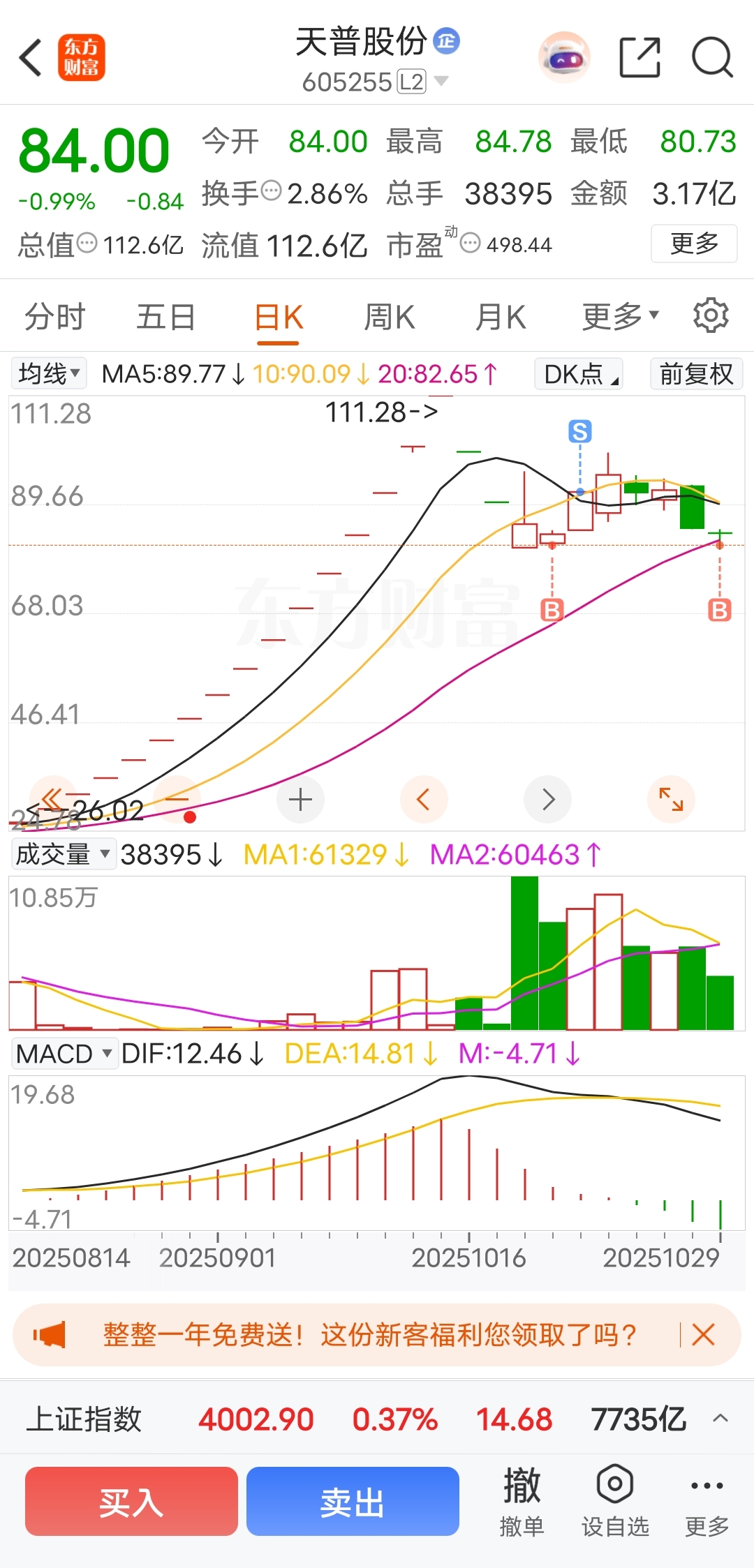Close the promotional banner

coord(703,1335)
